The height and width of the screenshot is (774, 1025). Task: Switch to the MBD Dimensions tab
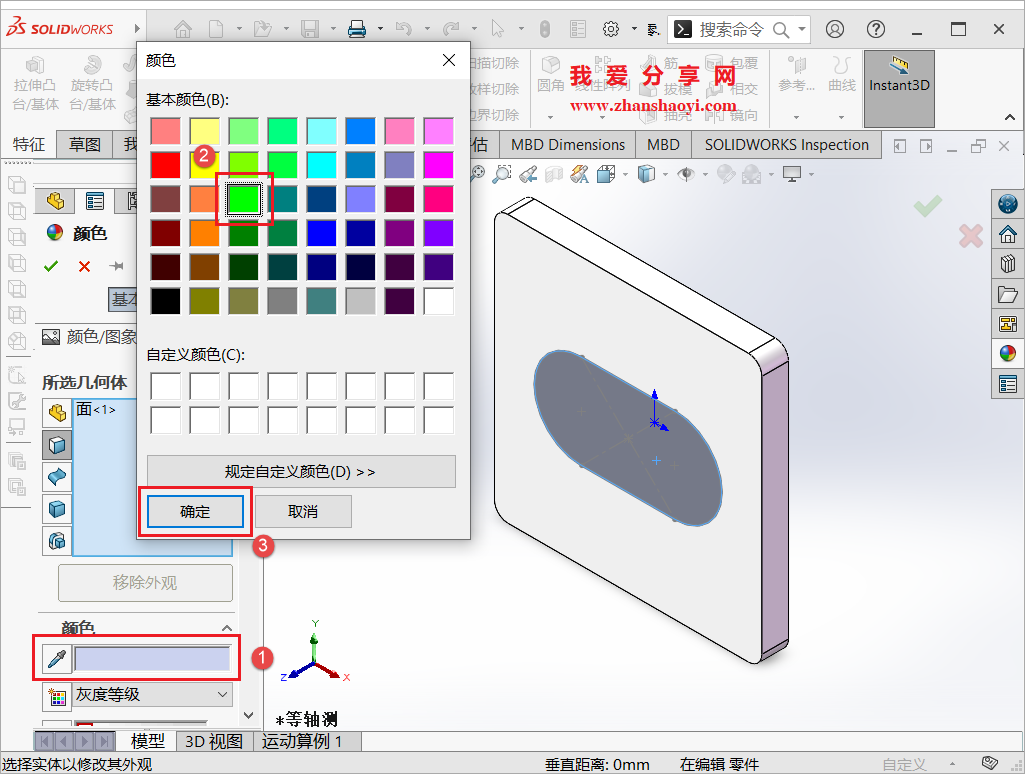[x=567, y=144]
